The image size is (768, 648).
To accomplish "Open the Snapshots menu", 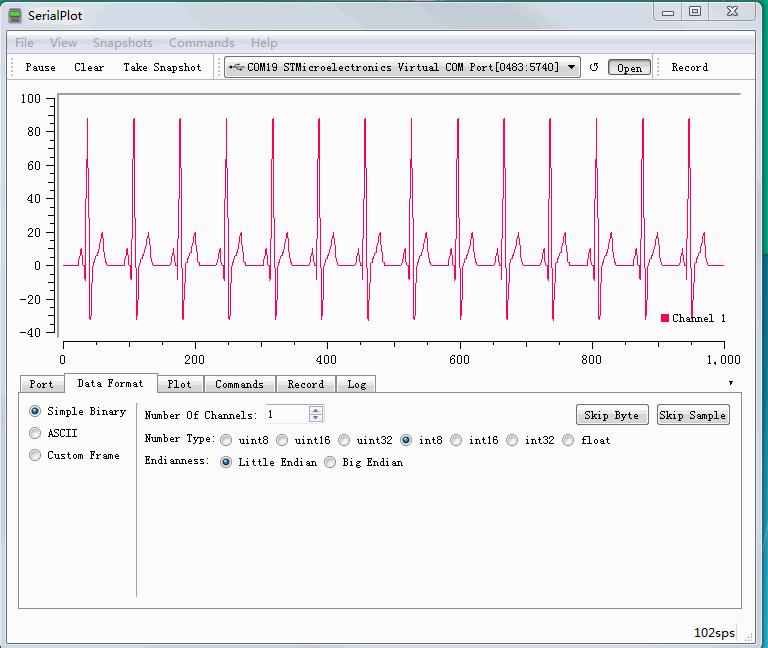I will point(123,43).
